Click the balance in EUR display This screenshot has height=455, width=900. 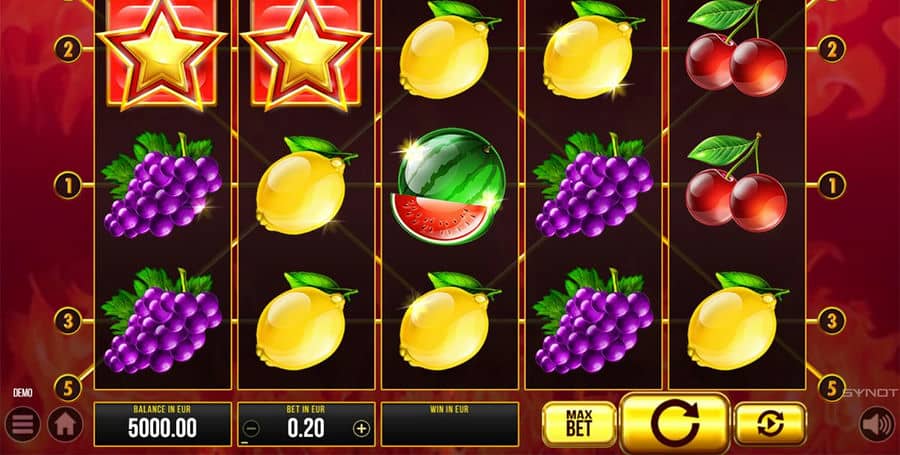pyautogui.click(x=162, y=424)
